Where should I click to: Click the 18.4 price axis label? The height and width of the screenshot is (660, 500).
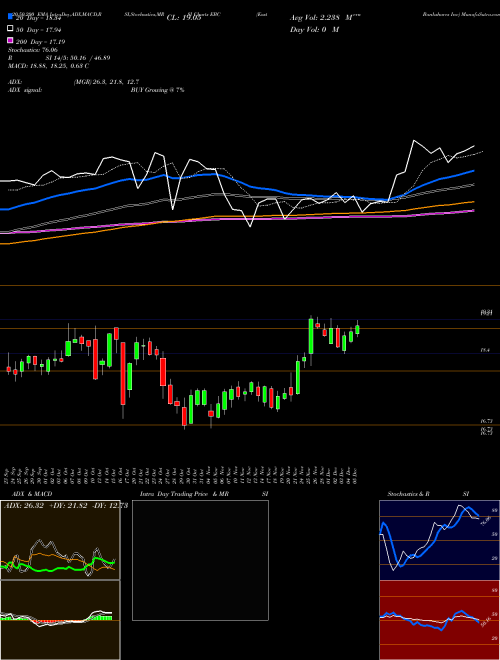tap(485, 350)
